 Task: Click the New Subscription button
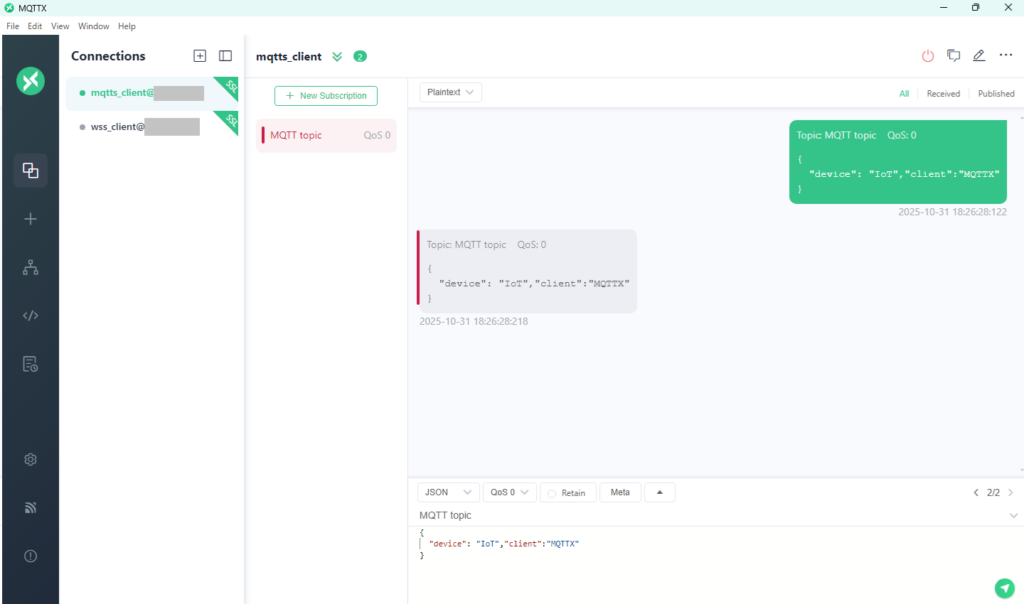326,96
